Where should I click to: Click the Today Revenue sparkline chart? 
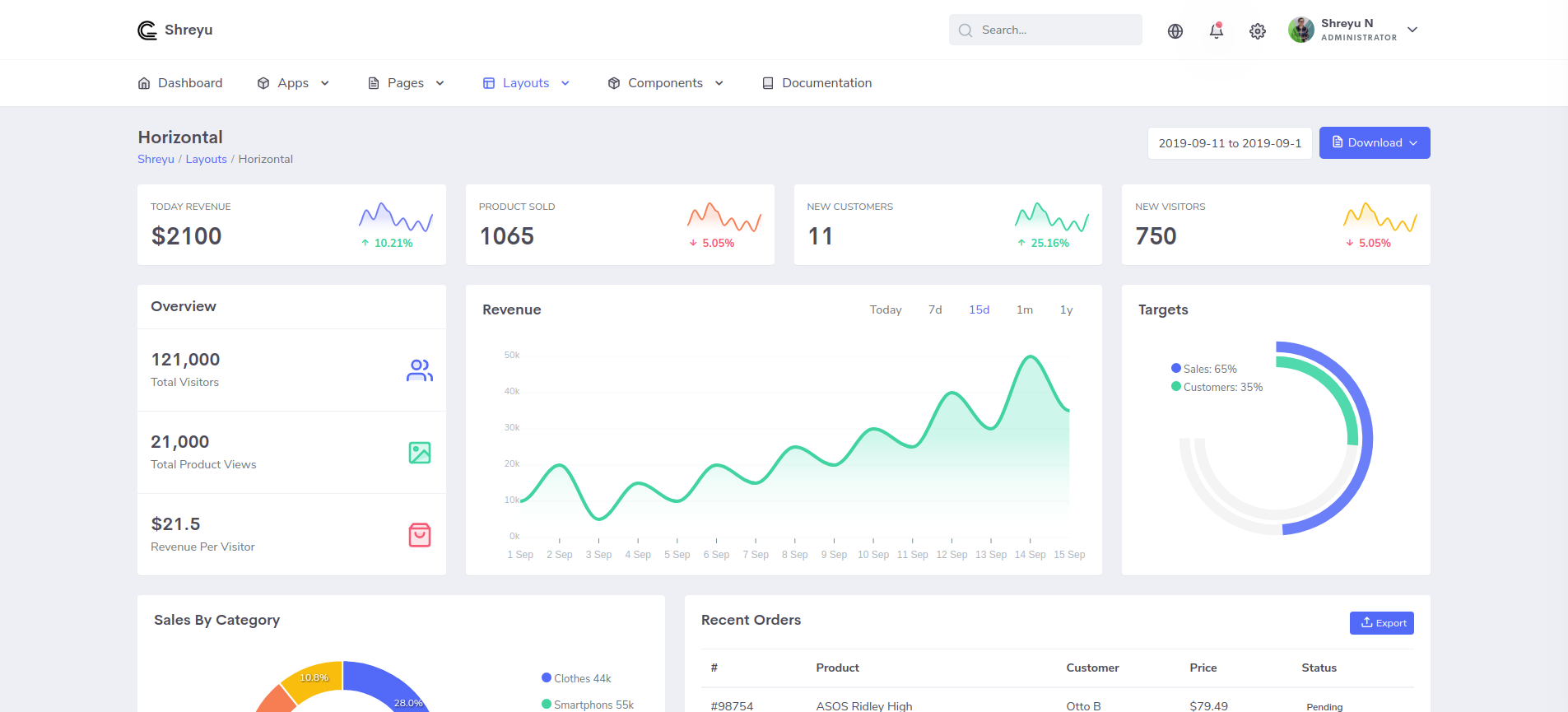(x=396, y=217)
